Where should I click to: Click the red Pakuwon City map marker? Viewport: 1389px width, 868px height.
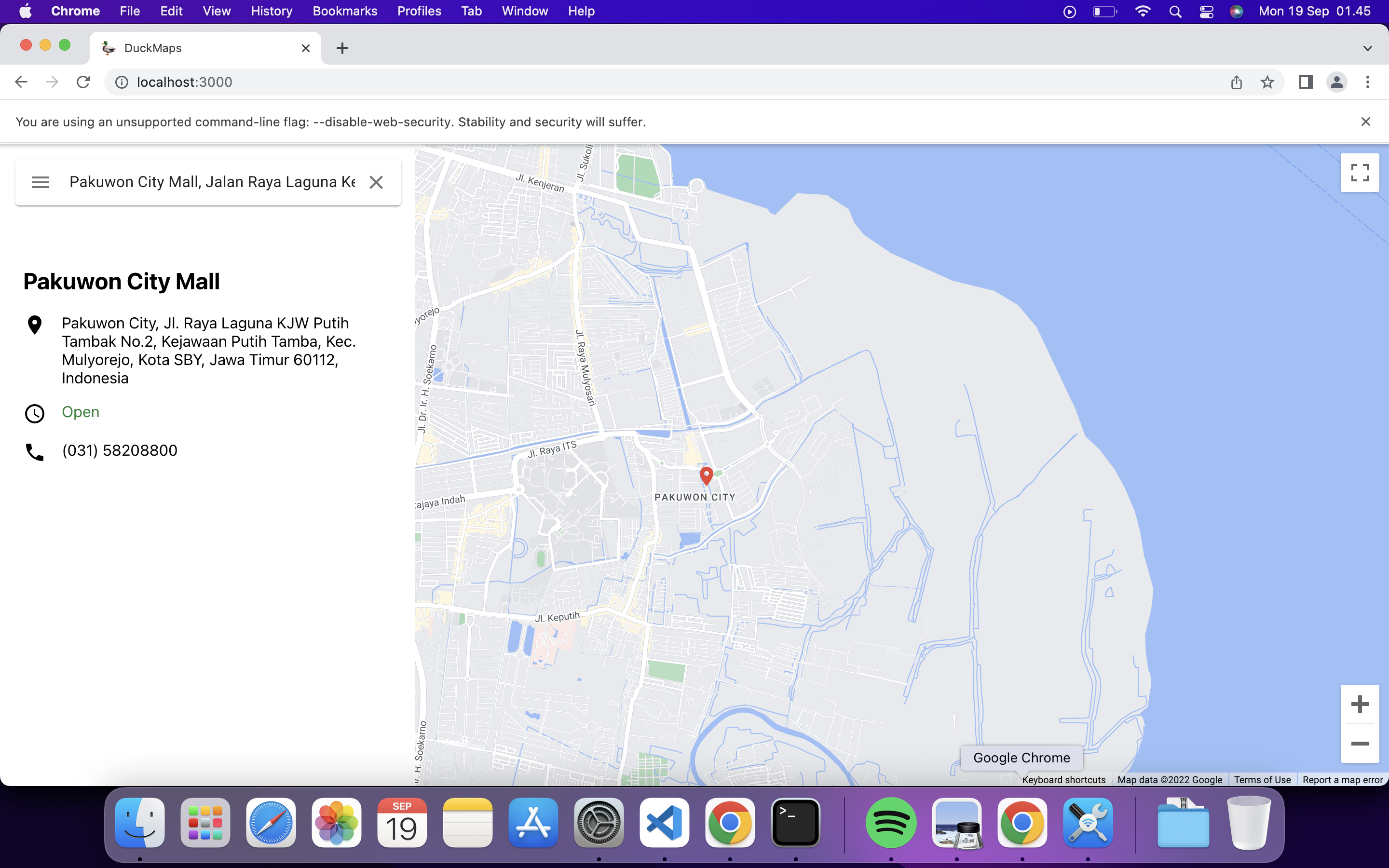[x=707, y=475]
